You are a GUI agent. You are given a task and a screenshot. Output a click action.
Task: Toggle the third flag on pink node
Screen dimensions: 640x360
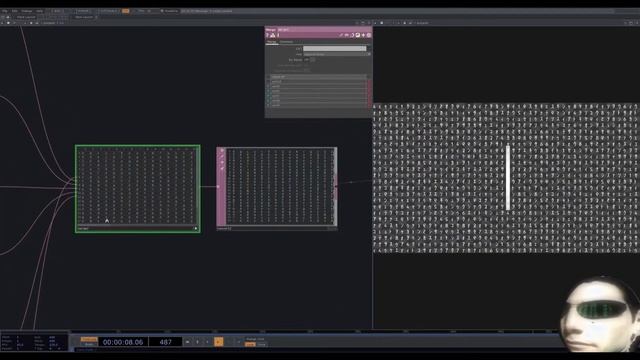(x=222, y=162)
